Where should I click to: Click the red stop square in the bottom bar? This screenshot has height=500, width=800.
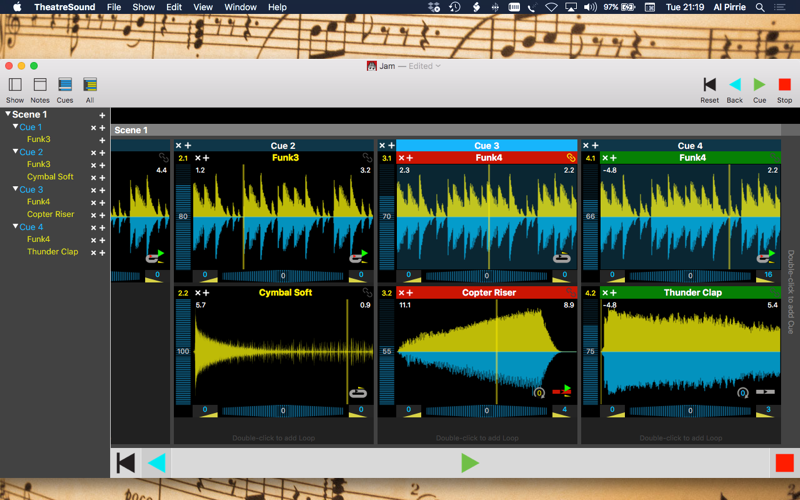coord(784,463)
